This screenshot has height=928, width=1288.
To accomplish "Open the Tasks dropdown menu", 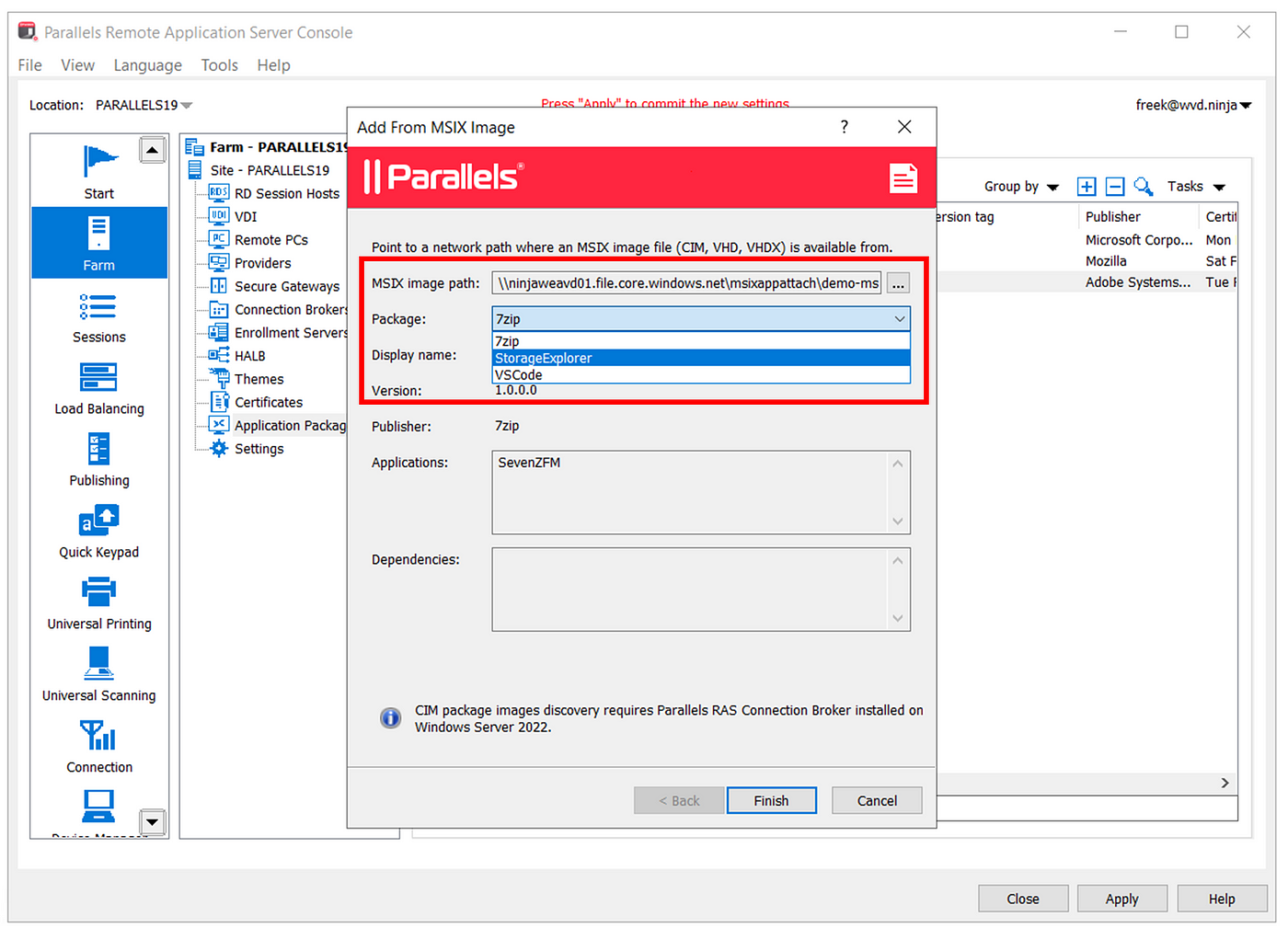I will [x=1196, y=187].
